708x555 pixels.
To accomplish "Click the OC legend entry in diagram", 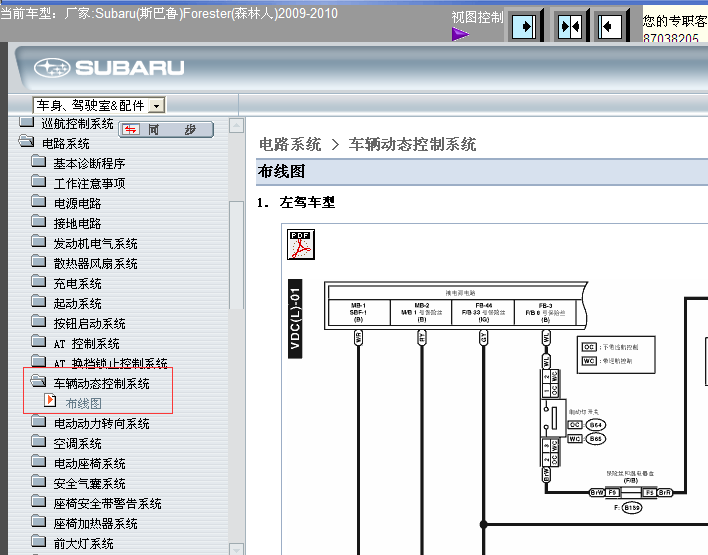I will [610, 347].
